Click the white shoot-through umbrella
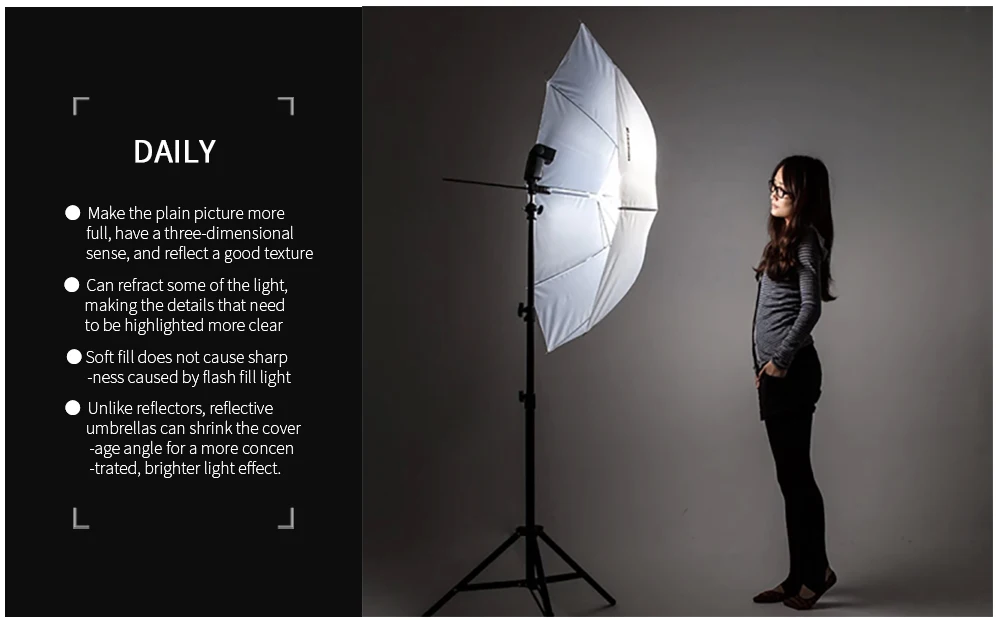The image size is (1000, 618). pyautogui.click(x=596, y=188)
